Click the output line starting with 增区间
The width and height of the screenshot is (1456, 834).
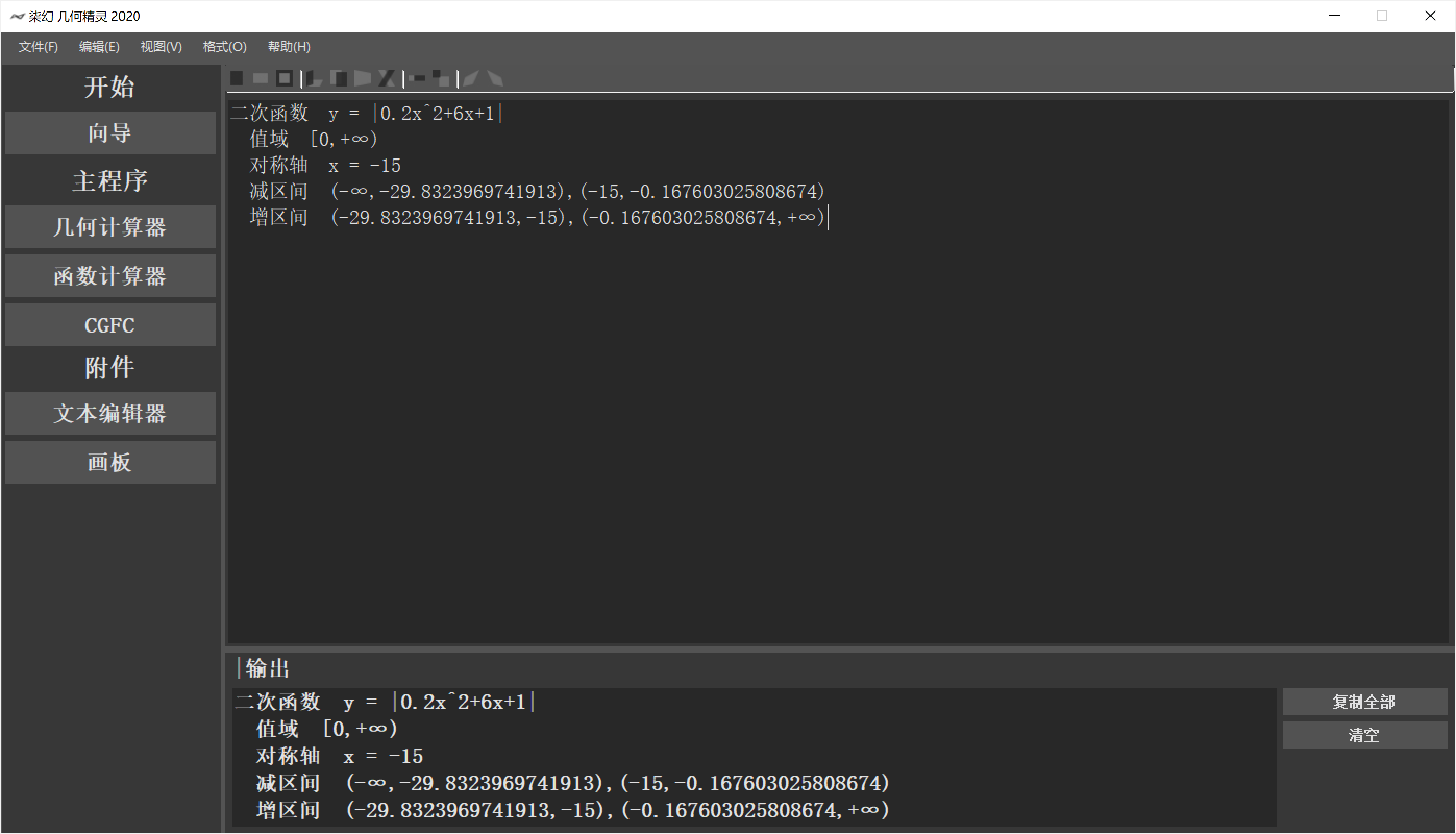[x=573, y=810]
